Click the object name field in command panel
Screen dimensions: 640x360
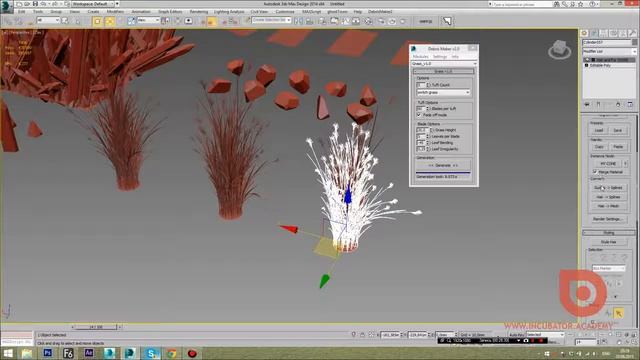tap(607, 42)
